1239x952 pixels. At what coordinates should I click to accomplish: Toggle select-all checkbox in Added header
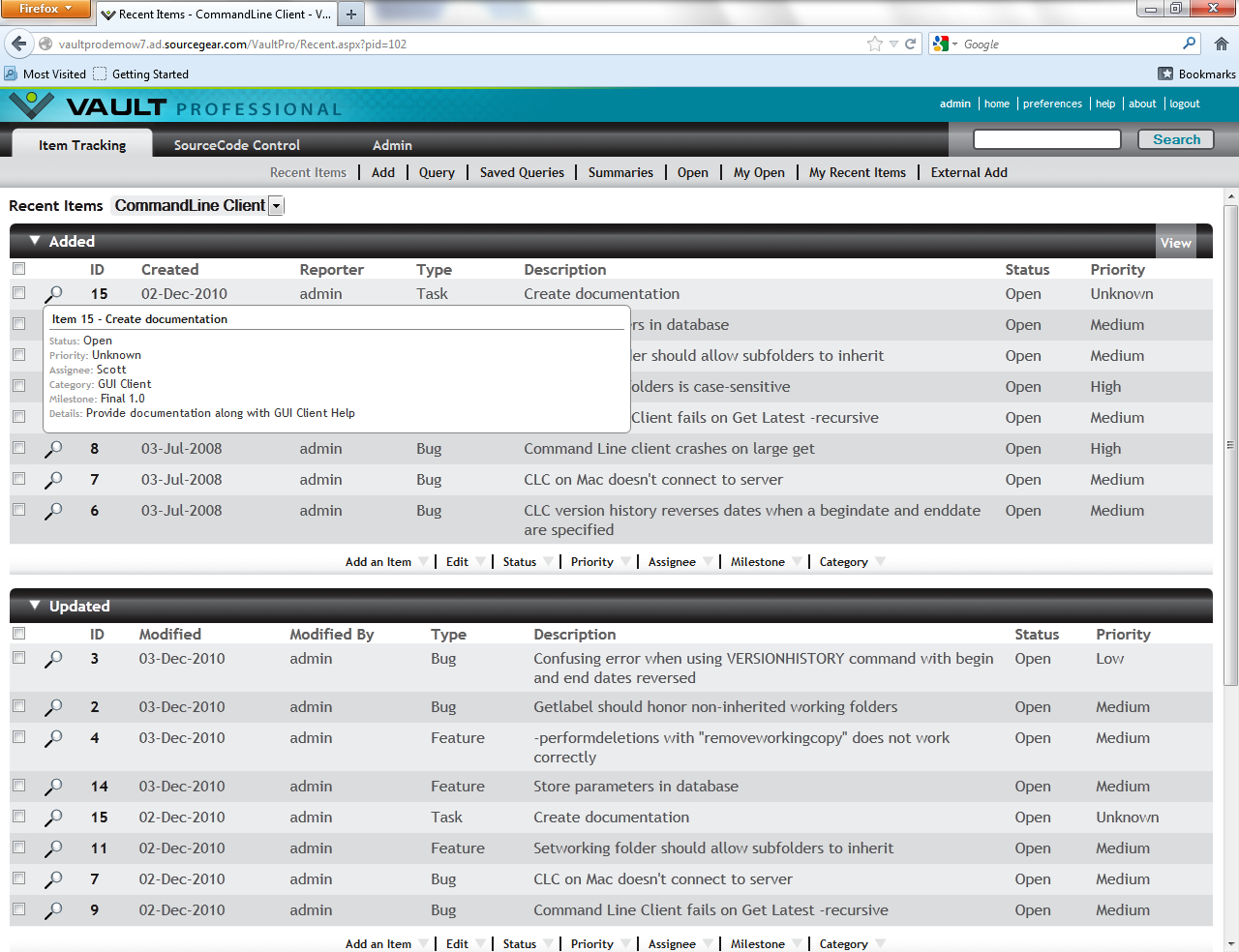[x=19, y=269]
